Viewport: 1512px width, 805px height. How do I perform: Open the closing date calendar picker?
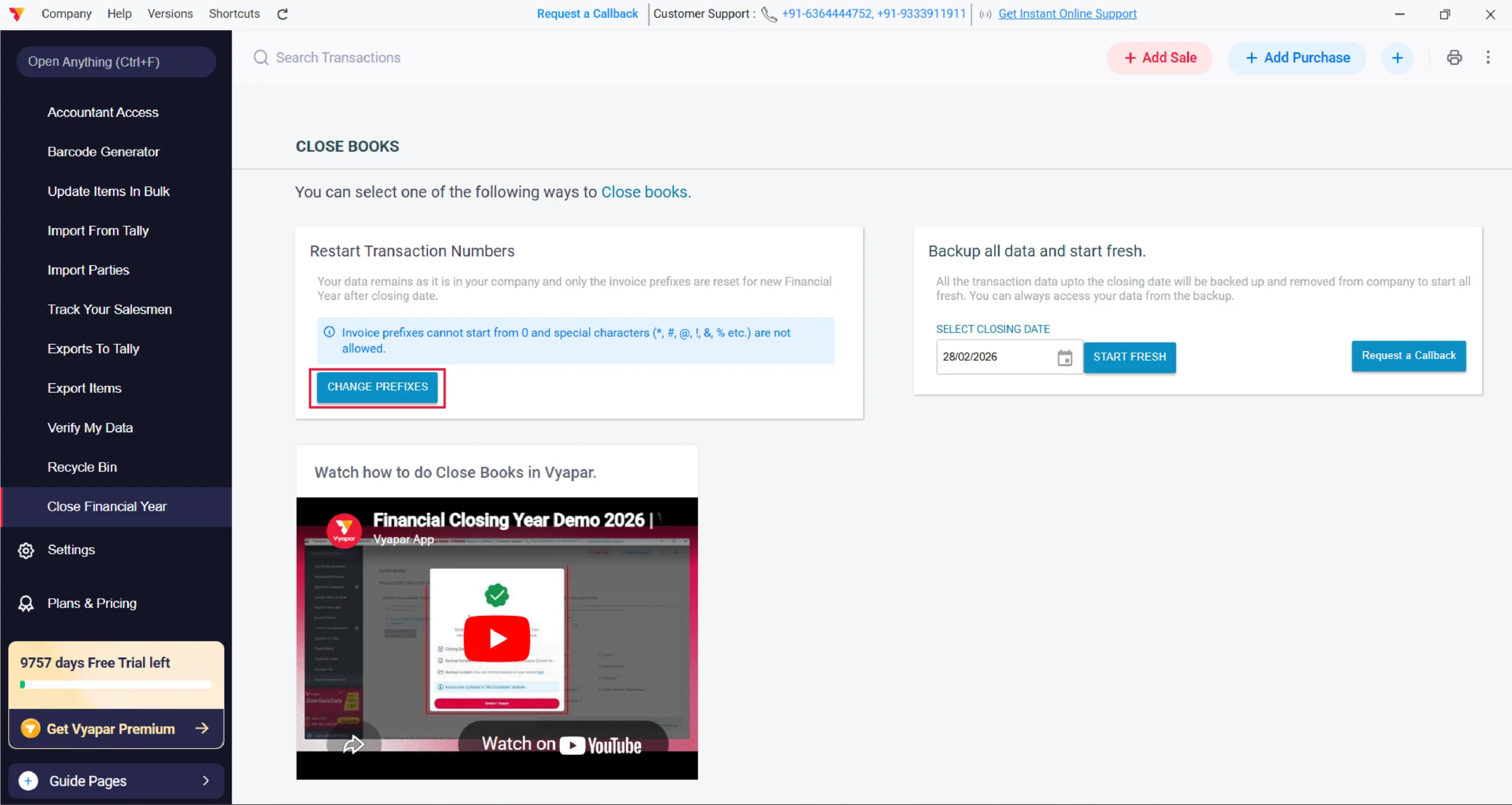click(1065, 357)
